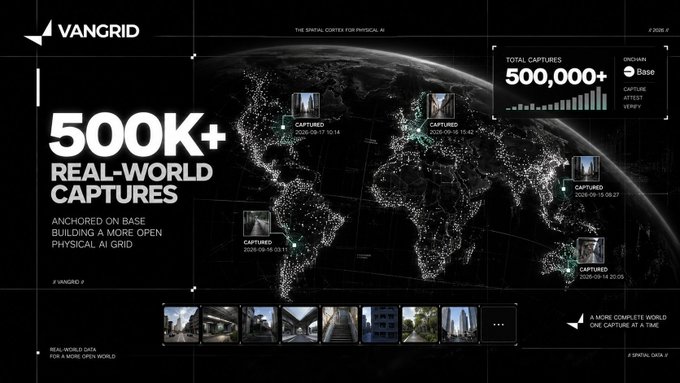The width and height of the screenshot is (680, 383).
Task: Click the 'Base' text label
Action: click(x=646, y=72)
